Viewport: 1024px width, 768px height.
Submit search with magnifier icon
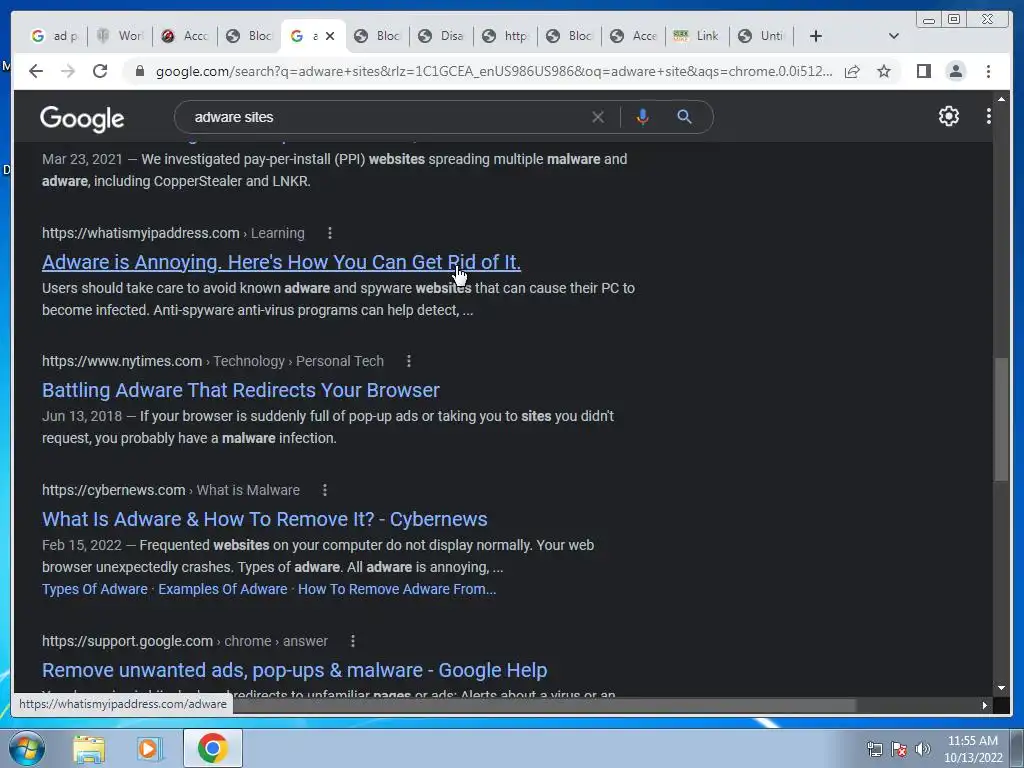click(684, 117)
